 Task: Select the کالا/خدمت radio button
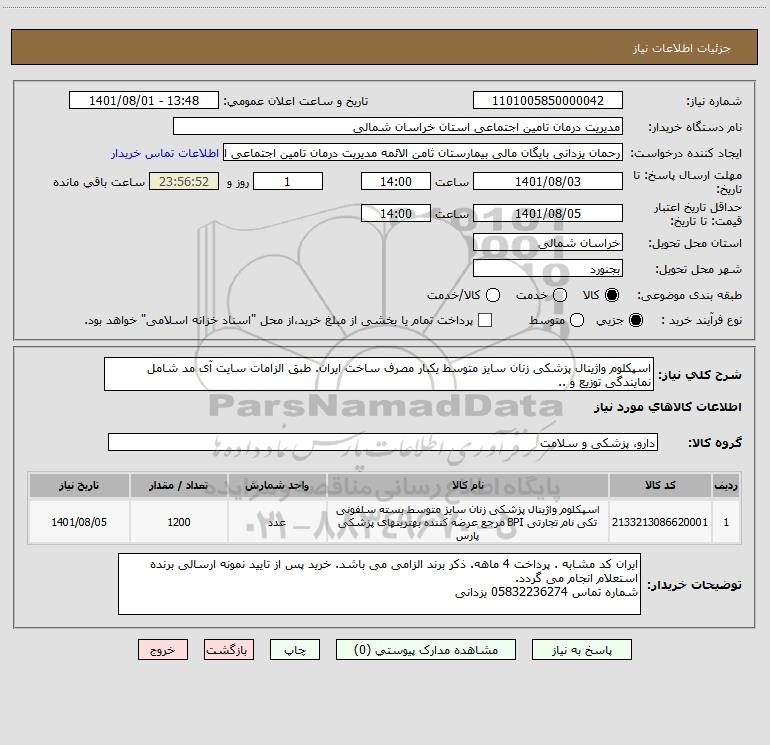click(x=493, y=295)
